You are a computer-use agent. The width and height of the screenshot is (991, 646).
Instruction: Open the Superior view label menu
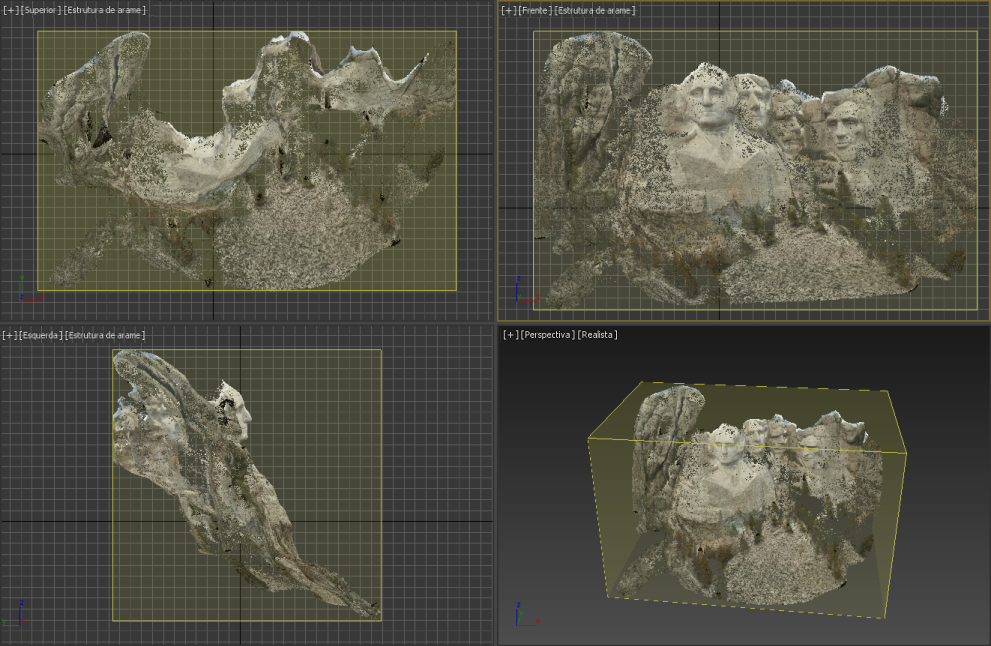(40, 10)
